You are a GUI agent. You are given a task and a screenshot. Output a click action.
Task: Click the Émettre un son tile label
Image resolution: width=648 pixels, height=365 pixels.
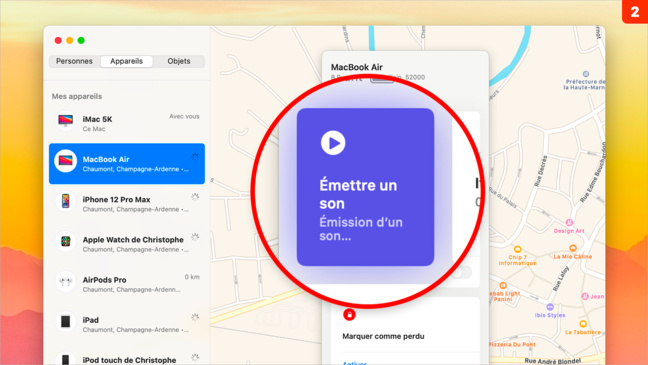click(358, 194)
